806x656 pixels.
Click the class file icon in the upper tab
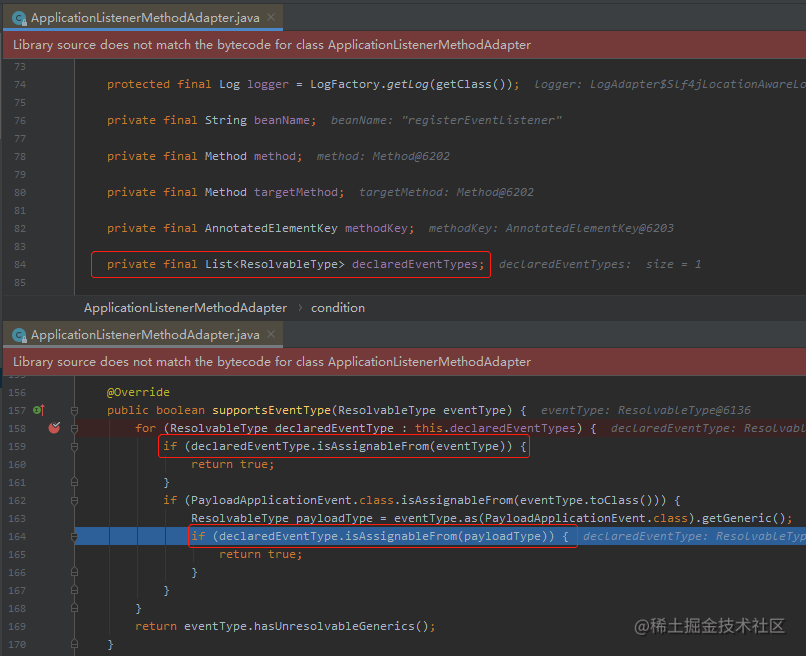point(20,19)
